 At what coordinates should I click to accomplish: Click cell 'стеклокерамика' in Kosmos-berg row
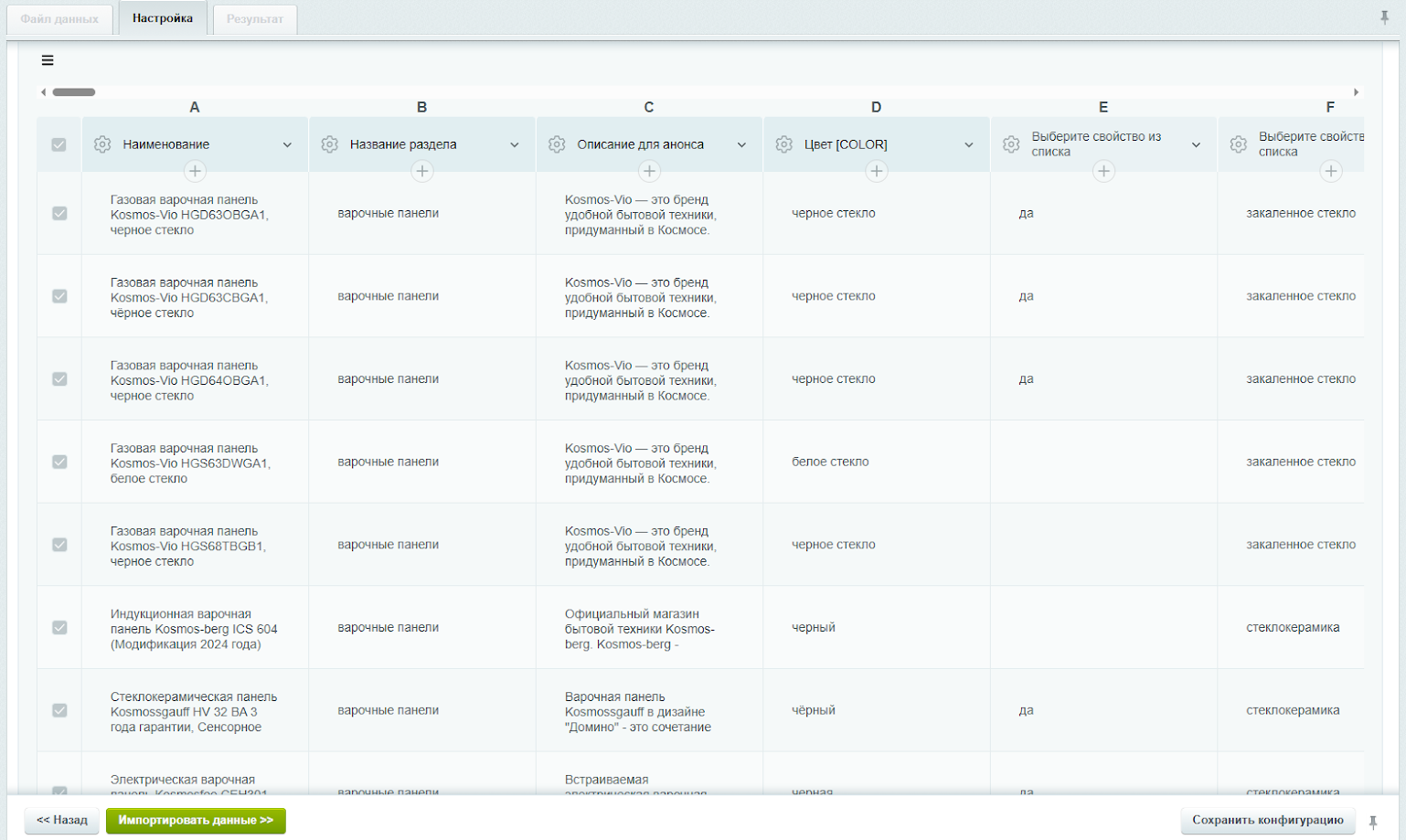click(1293, 628)
